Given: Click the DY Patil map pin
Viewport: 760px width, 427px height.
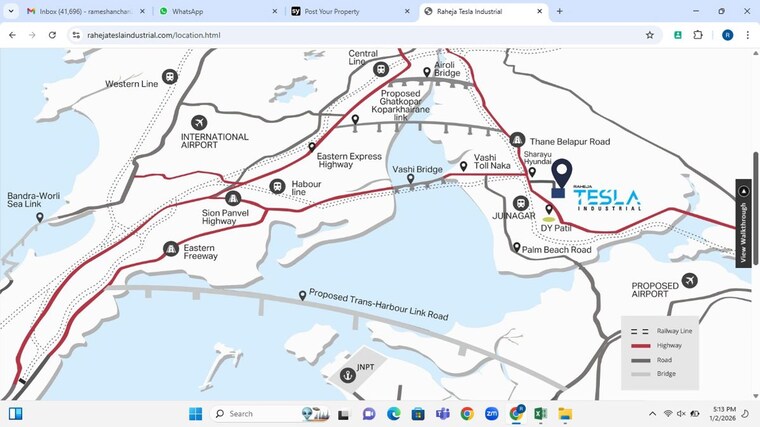Looking at the screenshot, I should click(549, 209).
